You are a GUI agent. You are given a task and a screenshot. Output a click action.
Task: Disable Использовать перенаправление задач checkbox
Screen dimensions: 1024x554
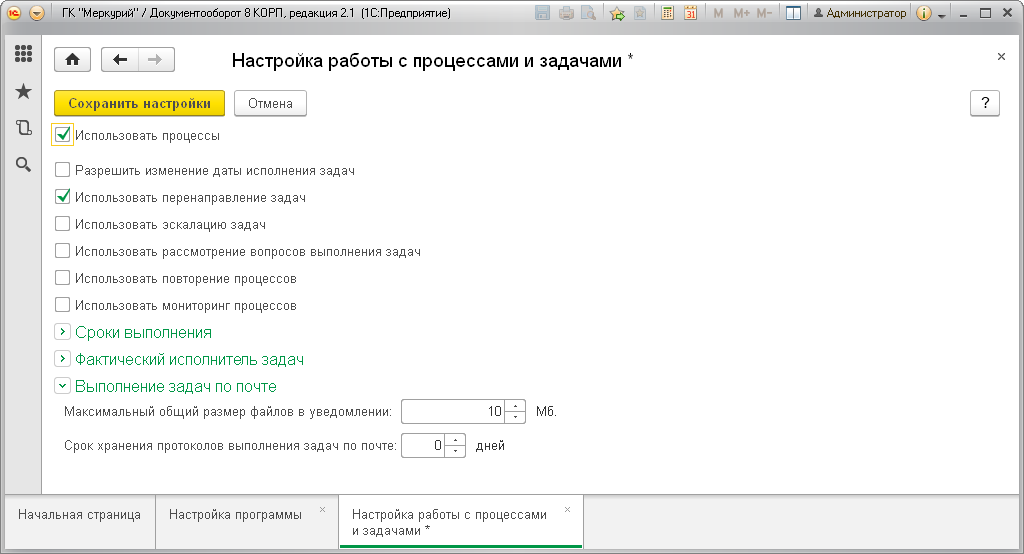pyautogui.click(x=62, y=197)
